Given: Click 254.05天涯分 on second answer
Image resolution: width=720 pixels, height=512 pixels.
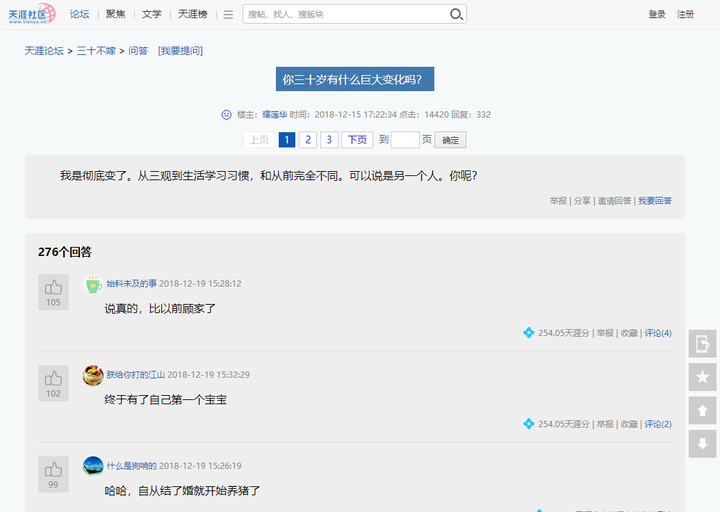Looking at the screenshot, I should point(563,424).
